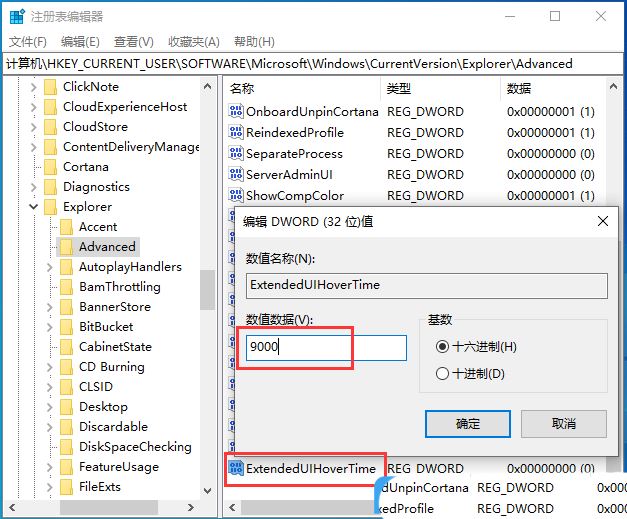Expand the BannerStore tree node
The height and width of the screenshot is (519, 627).
point(50,307)
